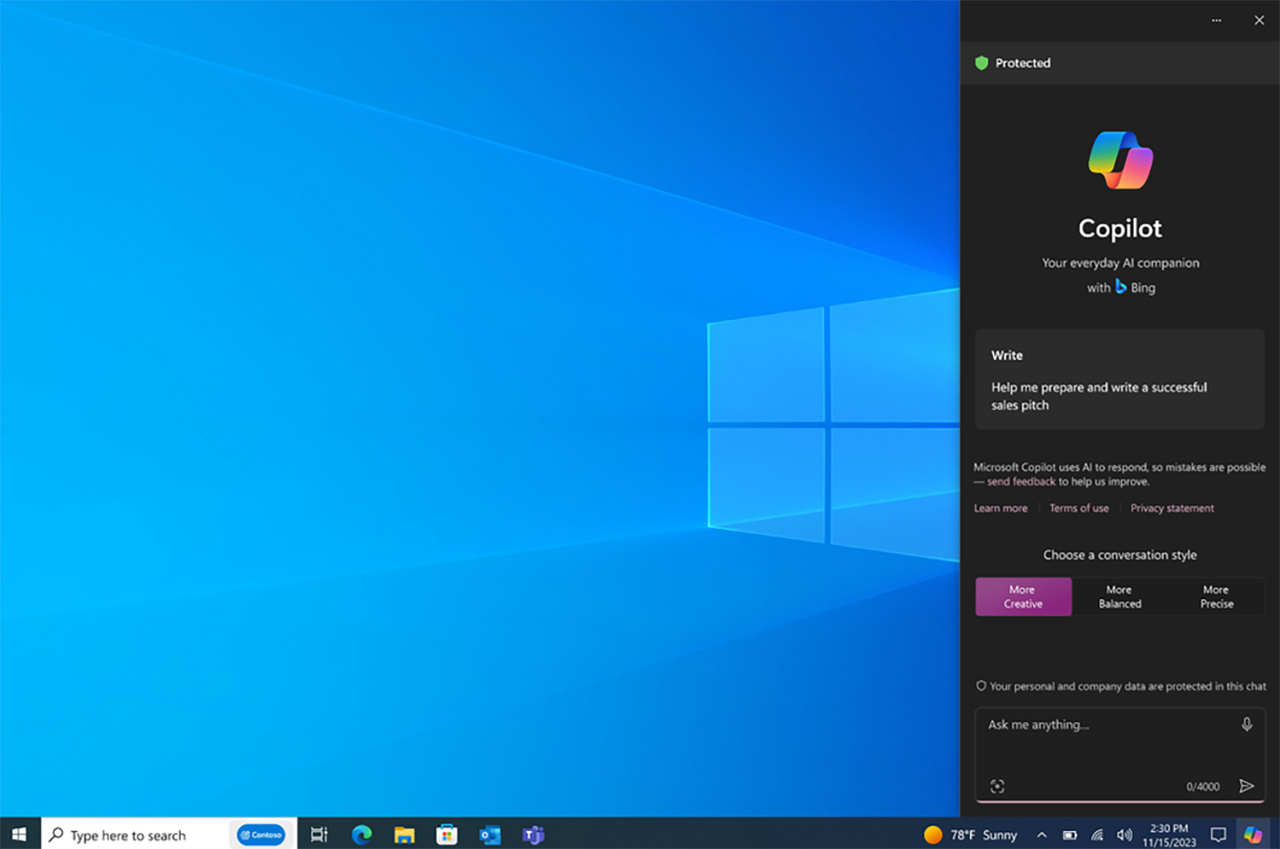Enable the More Precise conversation style
Viewport: 1280px width, 849px height.
[x=1216, y=596]
